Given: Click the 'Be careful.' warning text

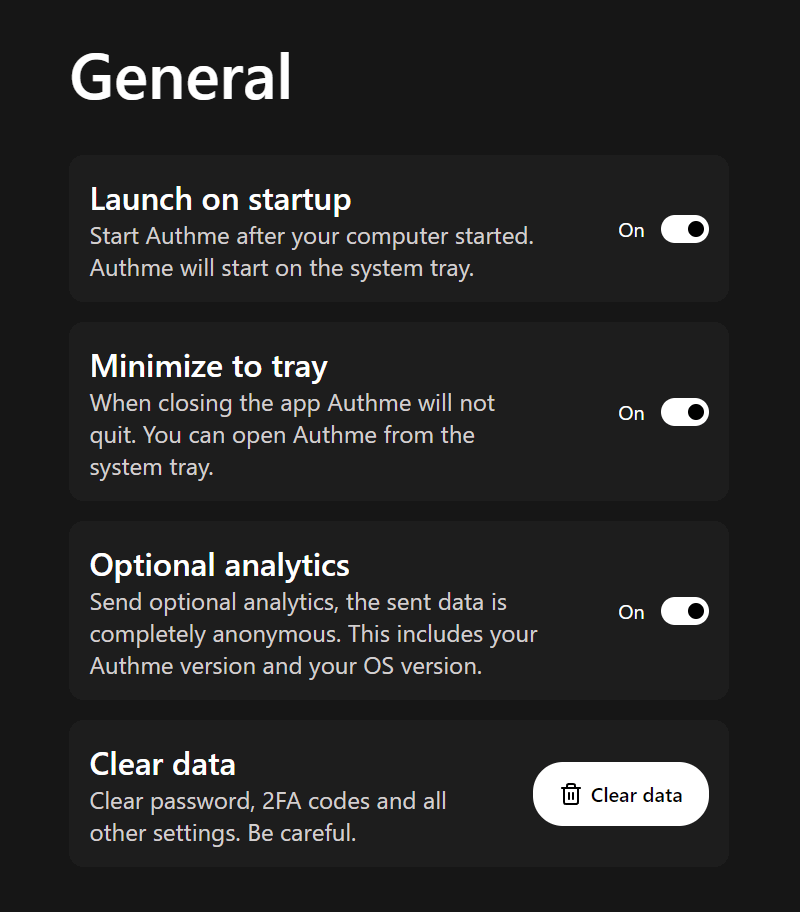Looking at the screenshot, I should click(302, 833).
